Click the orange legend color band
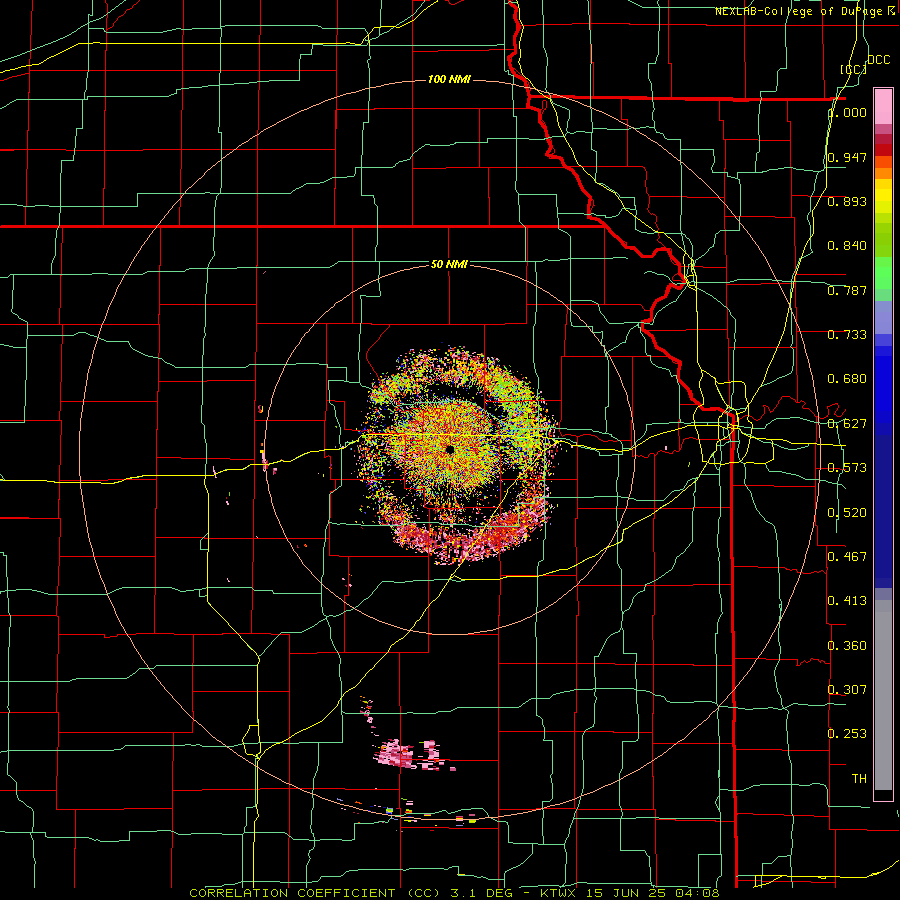 pos(883,173)
